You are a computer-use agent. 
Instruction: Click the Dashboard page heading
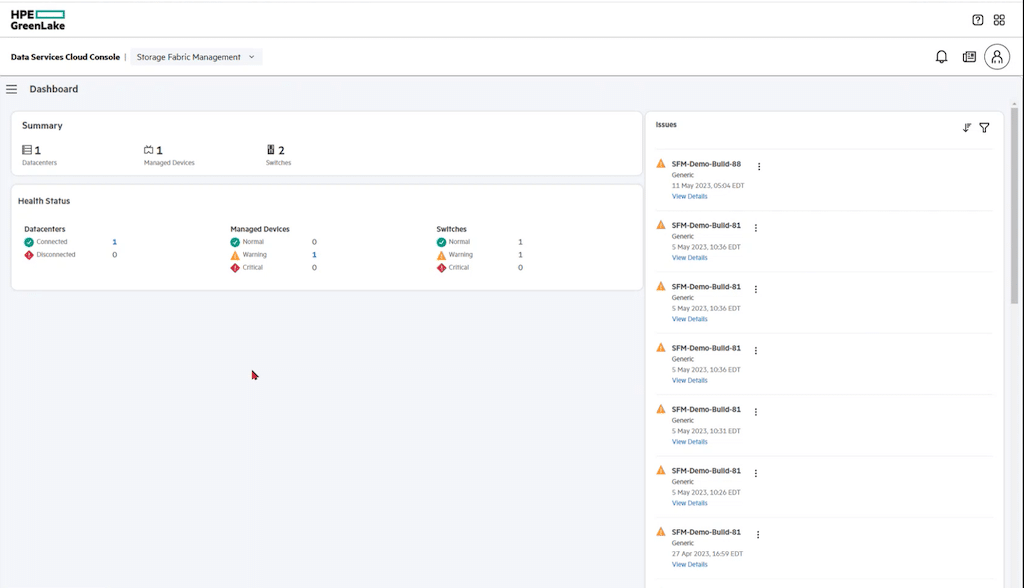(54, 89)
